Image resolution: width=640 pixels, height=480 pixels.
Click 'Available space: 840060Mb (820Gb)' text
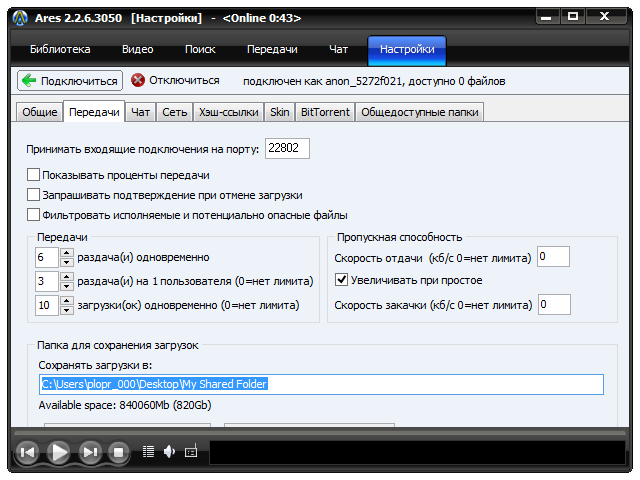pyautogui.click(x=125, y=405)
